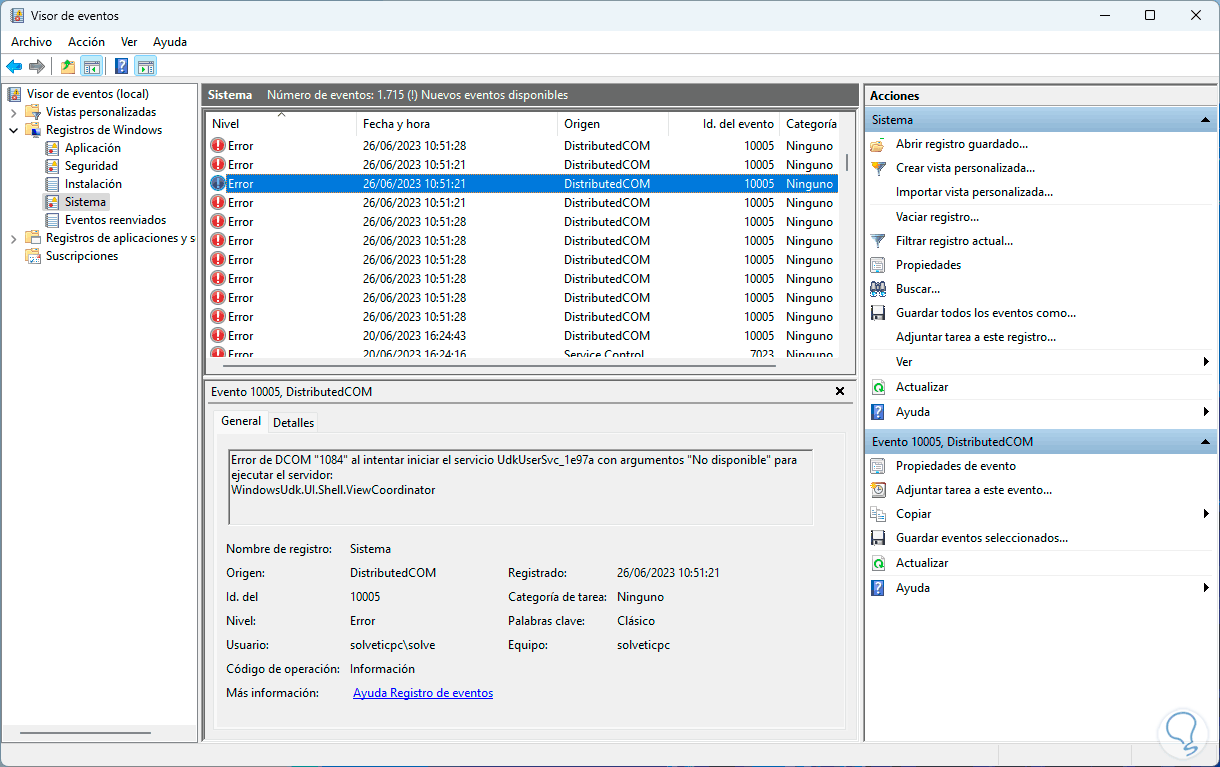Click the binoculars Buscar icon
Viewport: 1220px width, 767px height.
click(878, 289)
